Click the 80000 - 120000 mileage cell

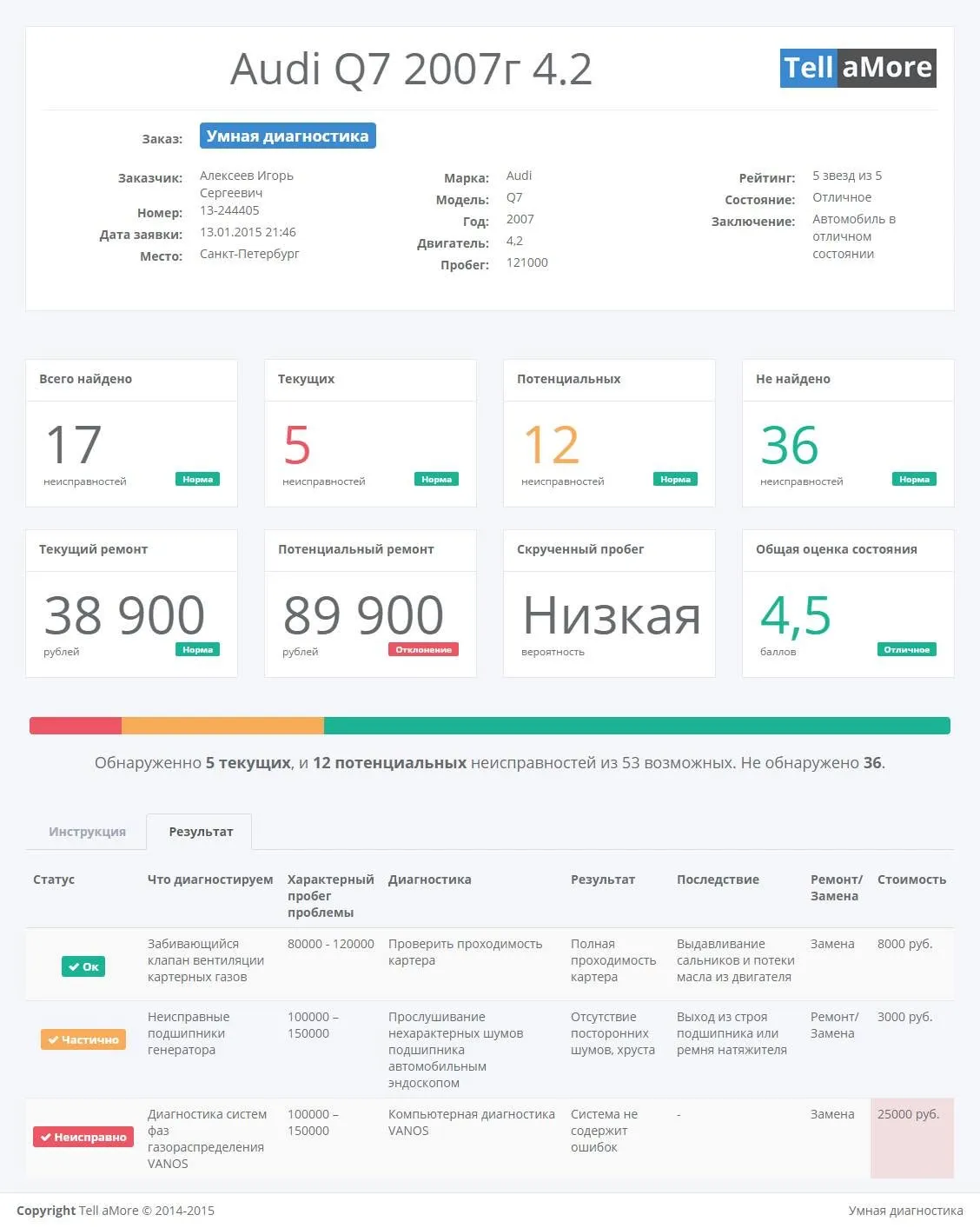331,944
